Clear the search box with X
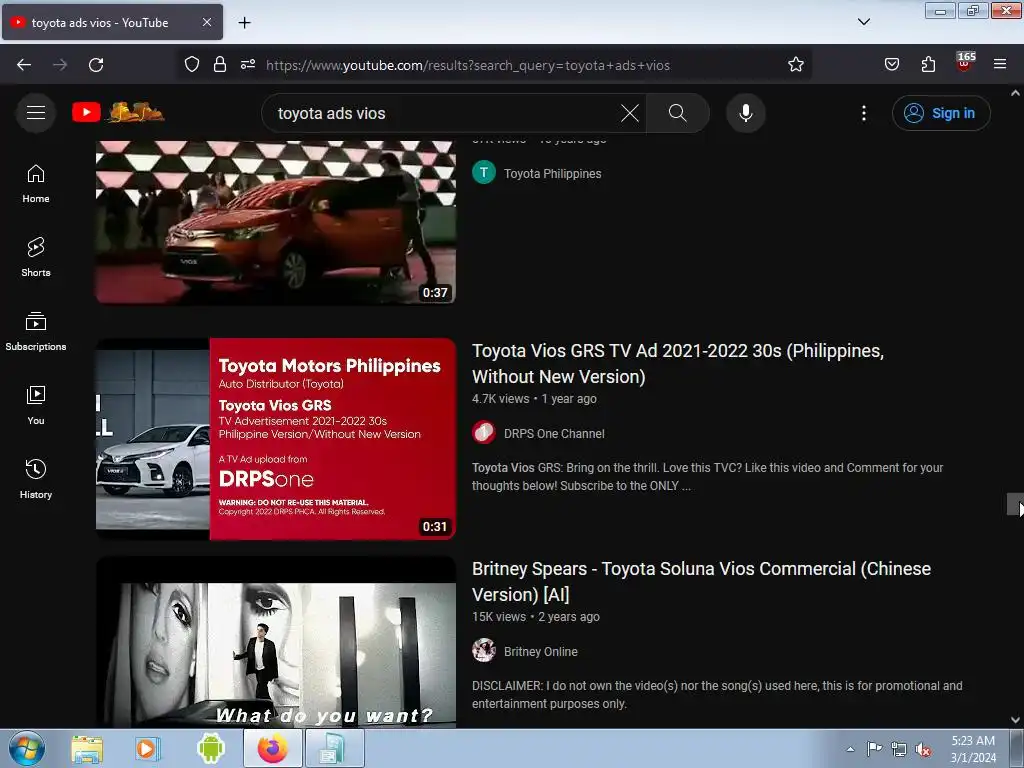 click(x=630, y=113)
